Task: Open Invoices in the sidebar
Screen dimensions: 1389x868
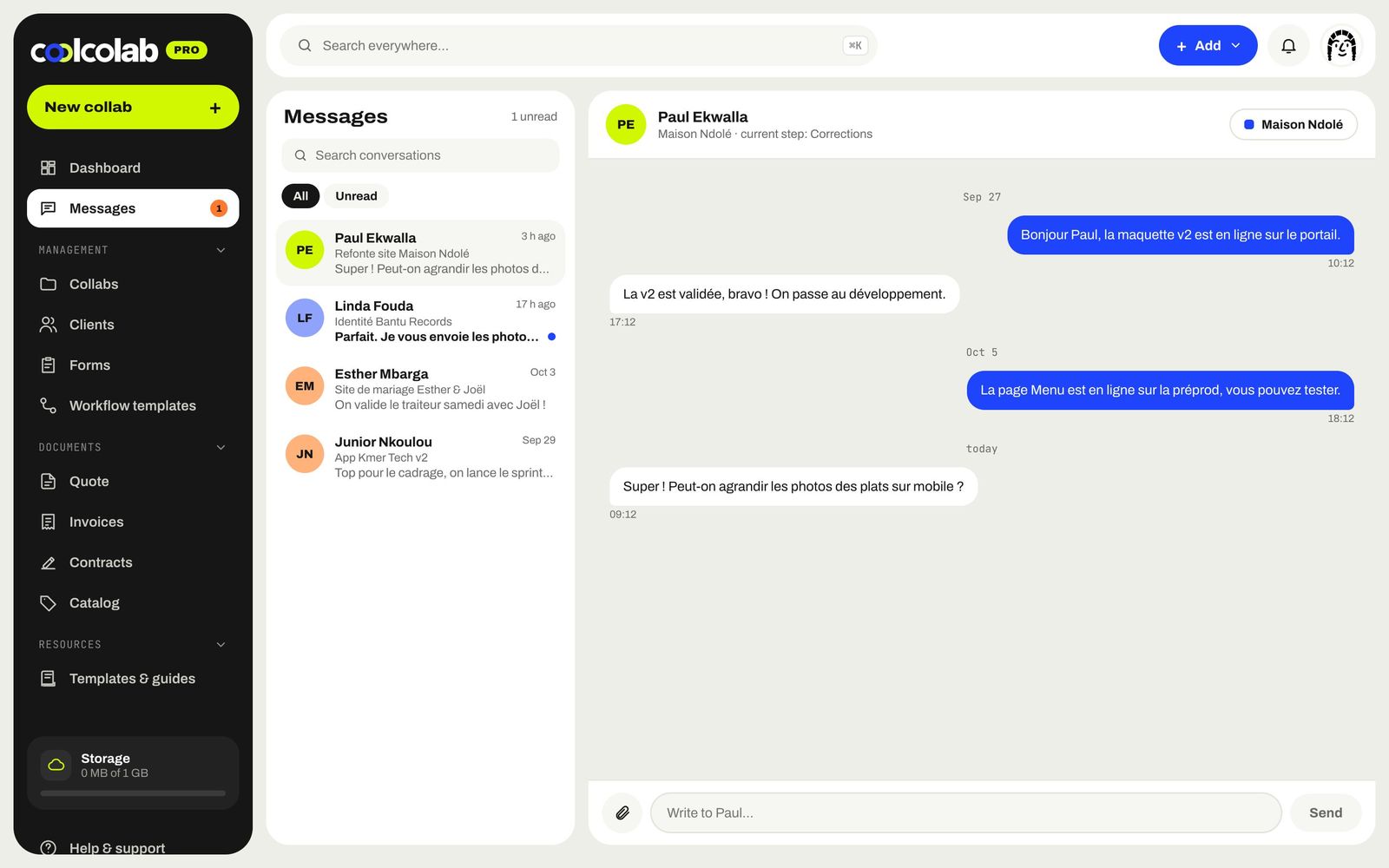Action: [x=133, y=522]
